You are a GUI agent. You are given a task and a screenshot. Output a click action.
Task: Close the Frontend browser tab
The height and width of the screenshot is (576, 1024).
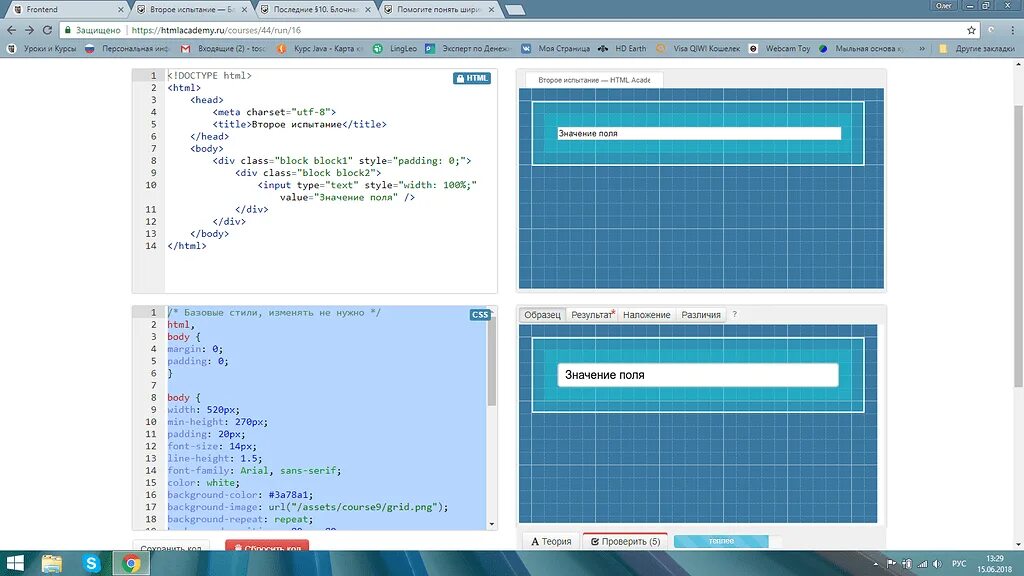tap(120, 10)
